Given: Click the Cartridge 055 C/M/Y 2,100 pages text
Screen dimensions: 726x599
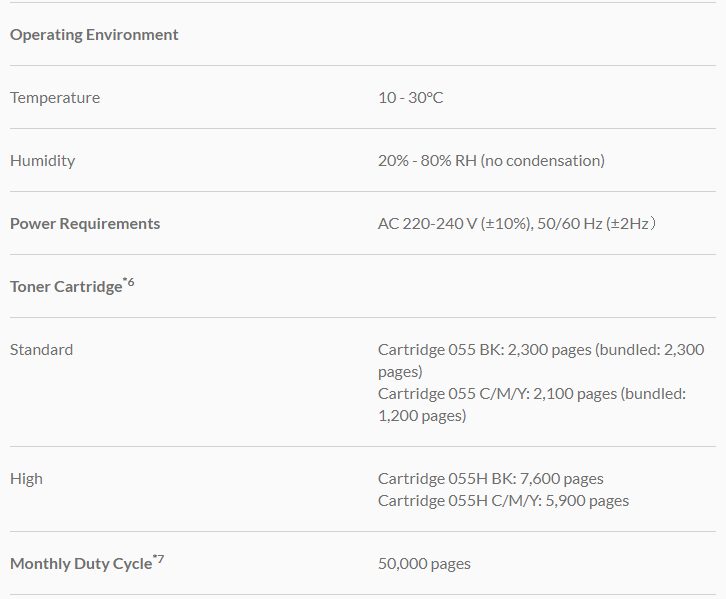Looking at the screenshot, I should (x=497, y=394).
